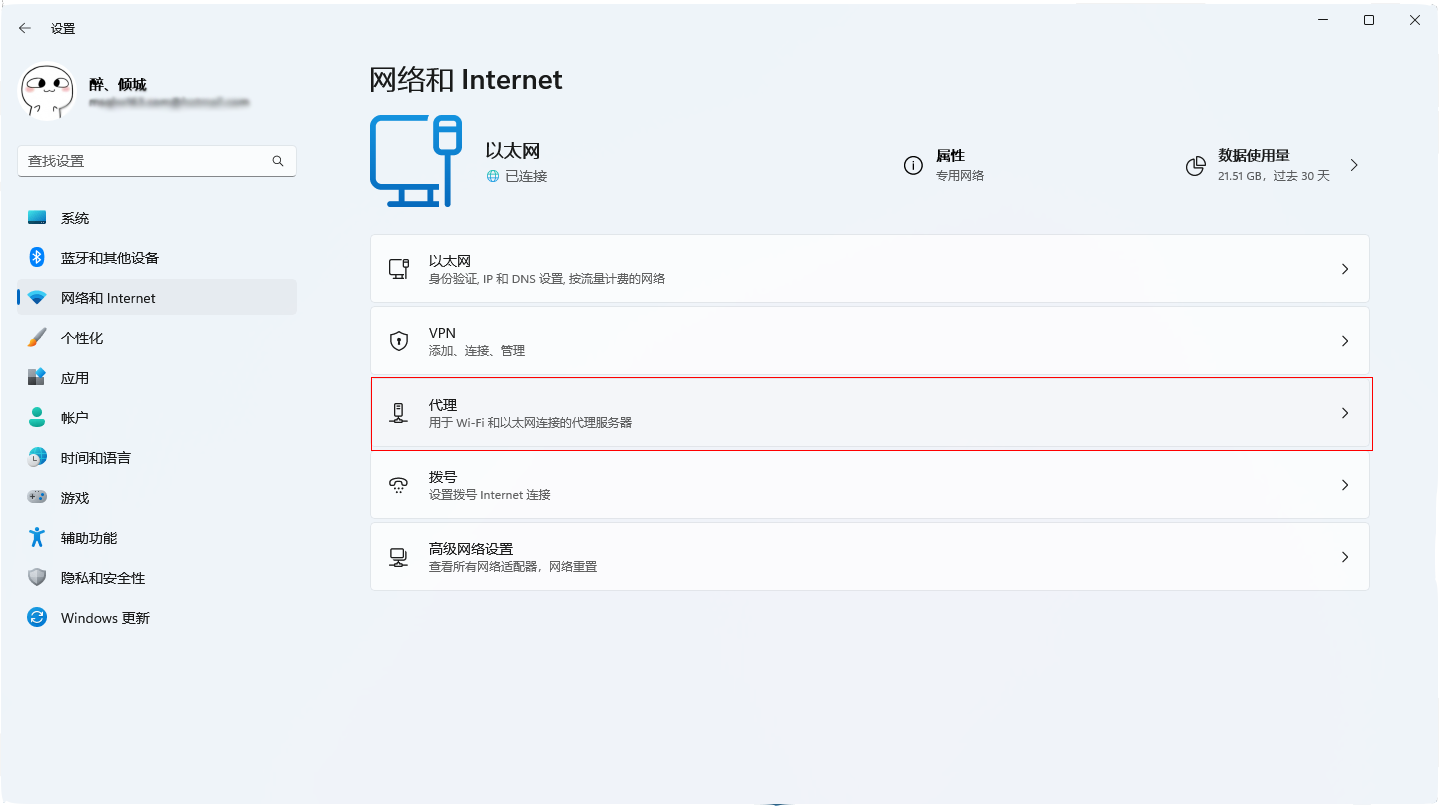The width and height of the screenshot is (1439, 806).
Task: Click the 设置 window title
Action: 63,29
